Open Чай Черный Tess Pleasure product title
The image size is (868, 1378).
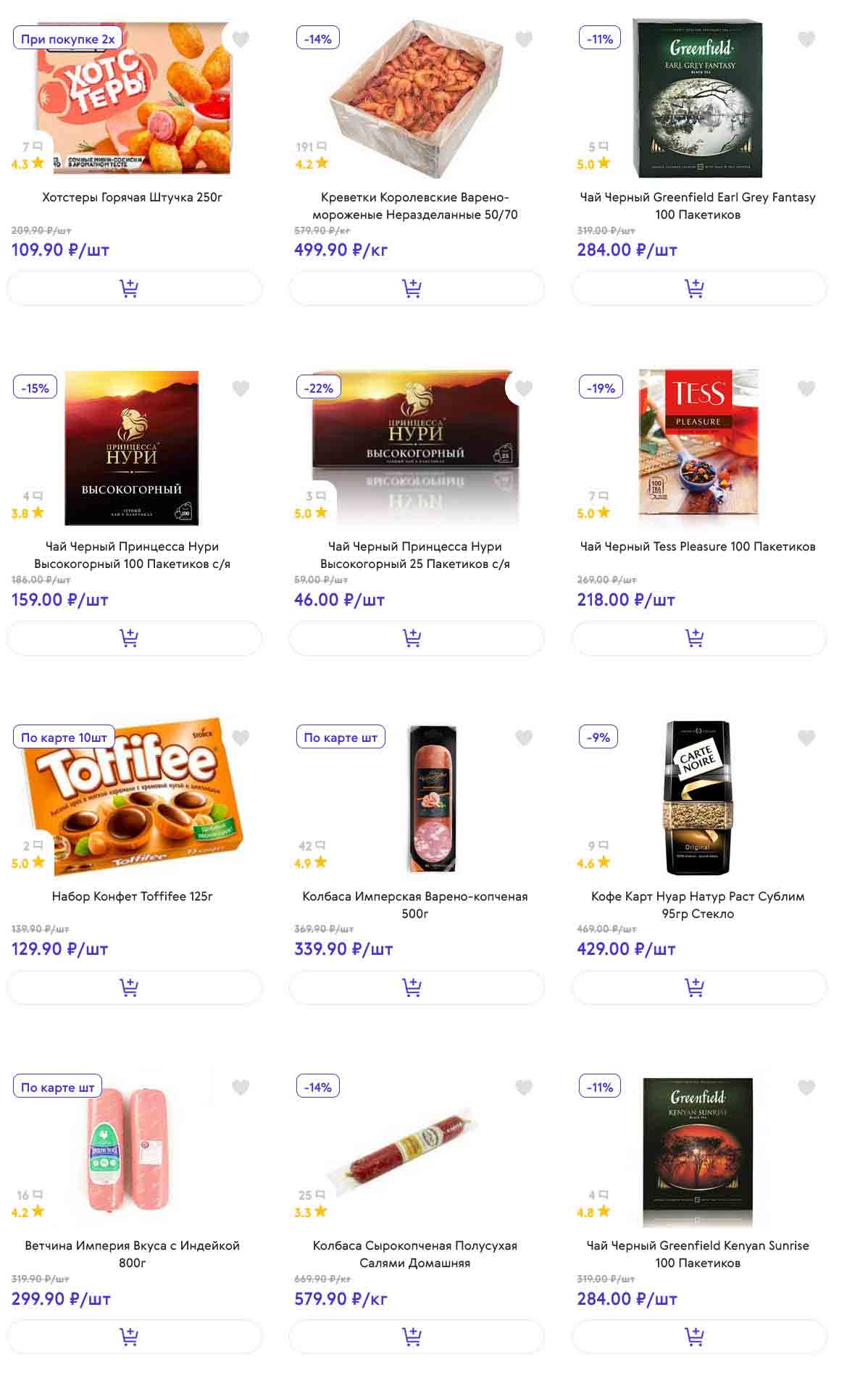tap(698, 546)
